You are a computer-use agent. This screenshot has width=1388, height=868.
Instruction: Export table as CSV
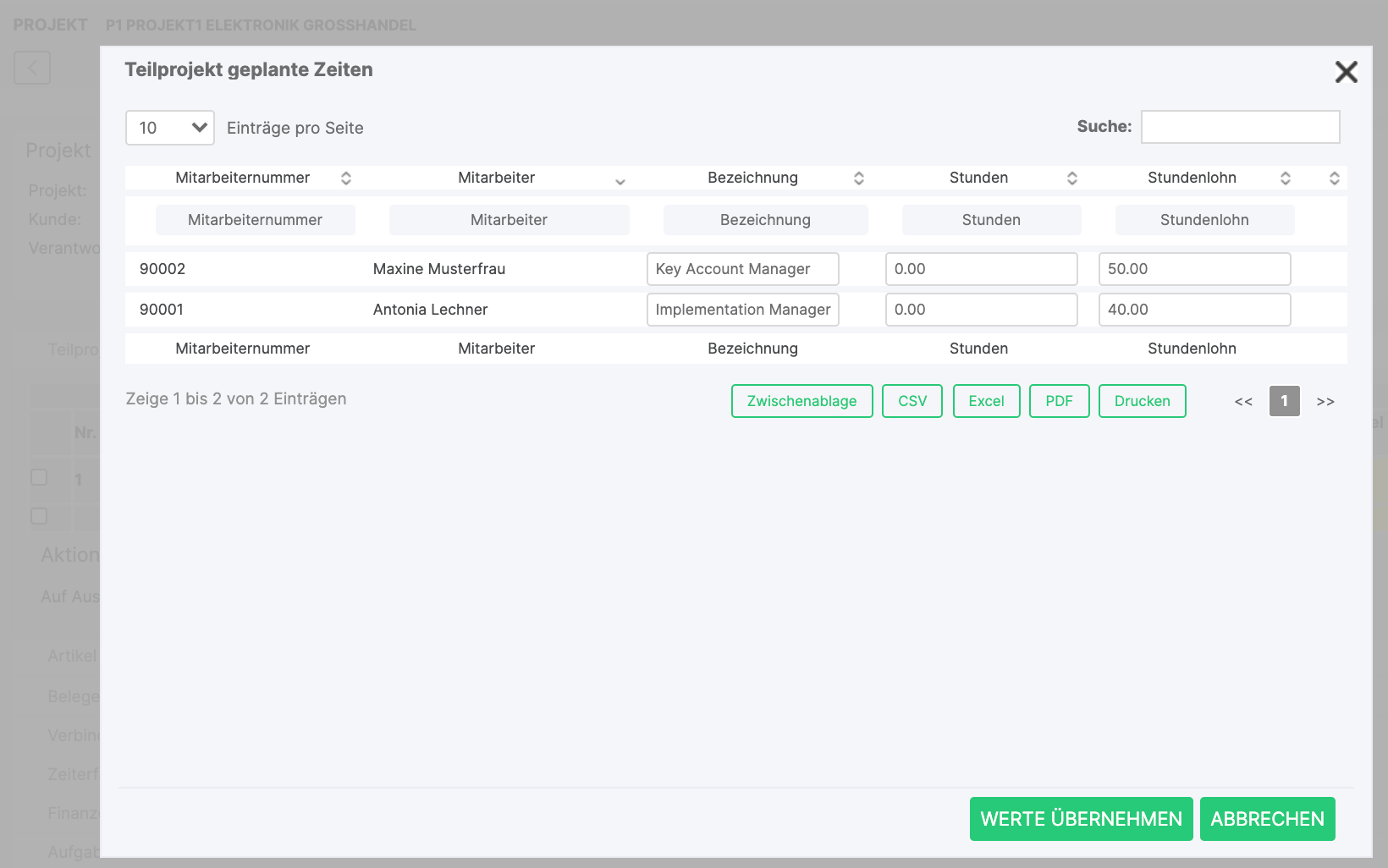(912, 401)
